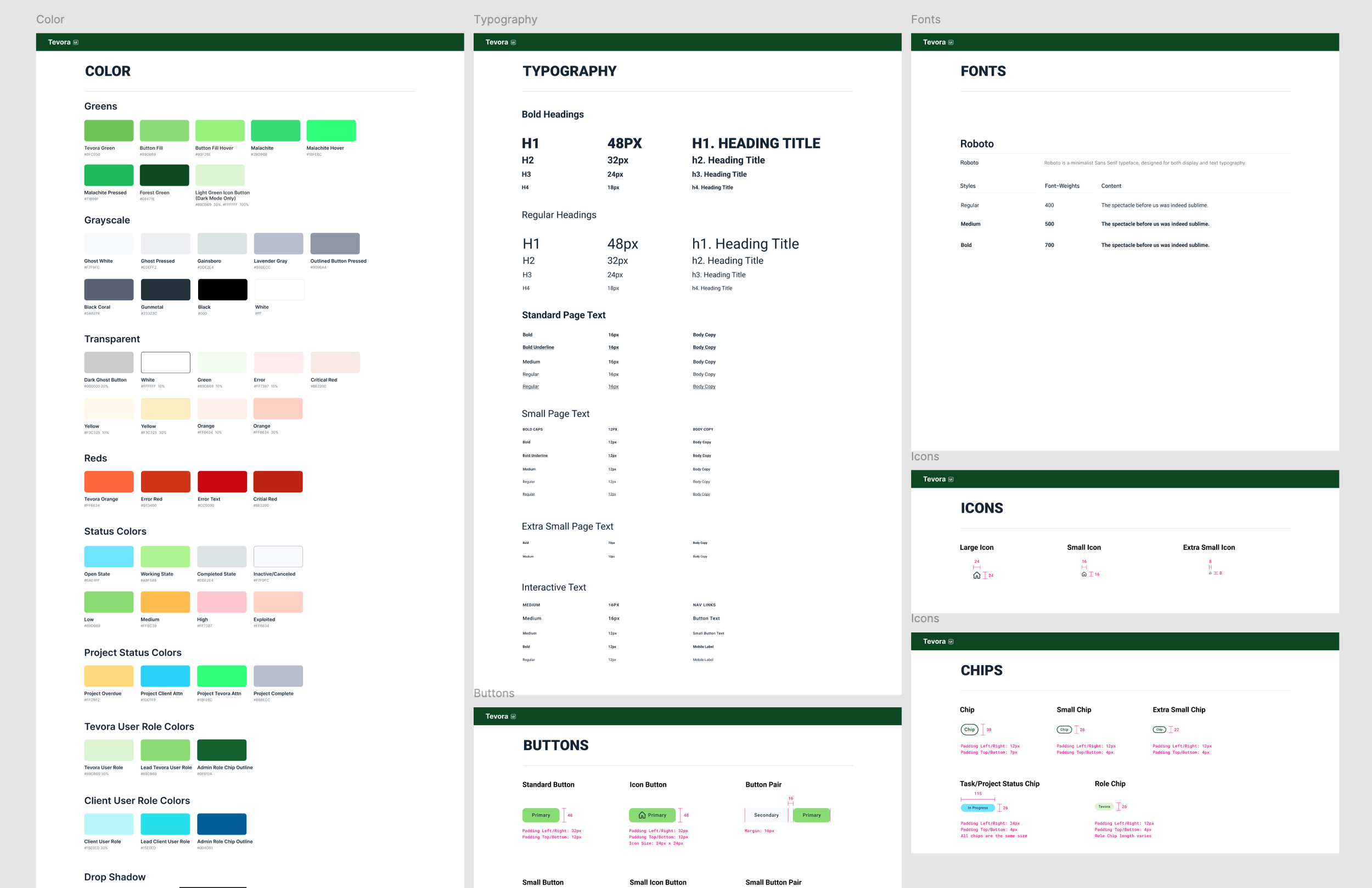Click the 'Small Icon Button' heading
This screenshot has height=888, width=1372.
658,882
